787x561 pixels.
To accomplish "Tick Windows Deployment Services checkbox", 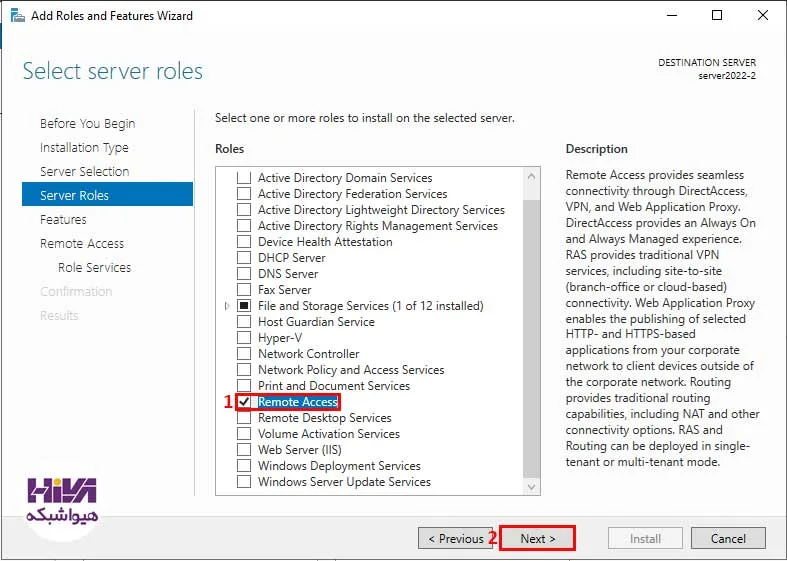I will pyautogui.click(x=244, y=466).
